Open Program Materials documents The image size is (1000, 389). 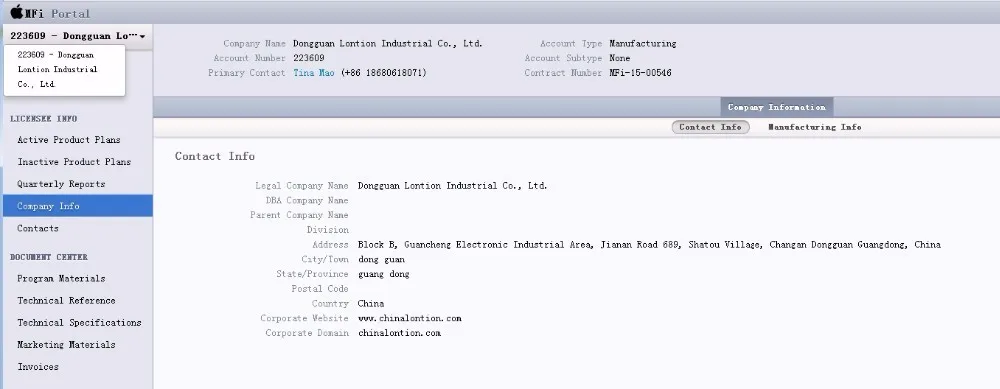(x=61, y=279)
